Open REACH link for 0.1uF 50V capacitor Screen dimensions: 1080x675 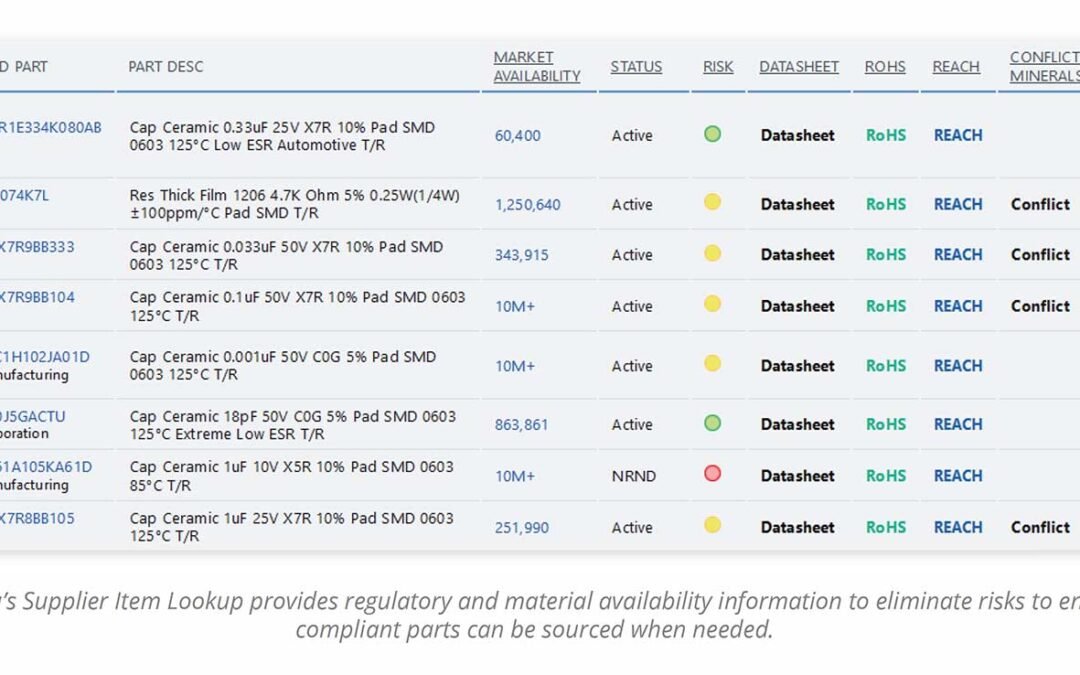click(958, 306)
